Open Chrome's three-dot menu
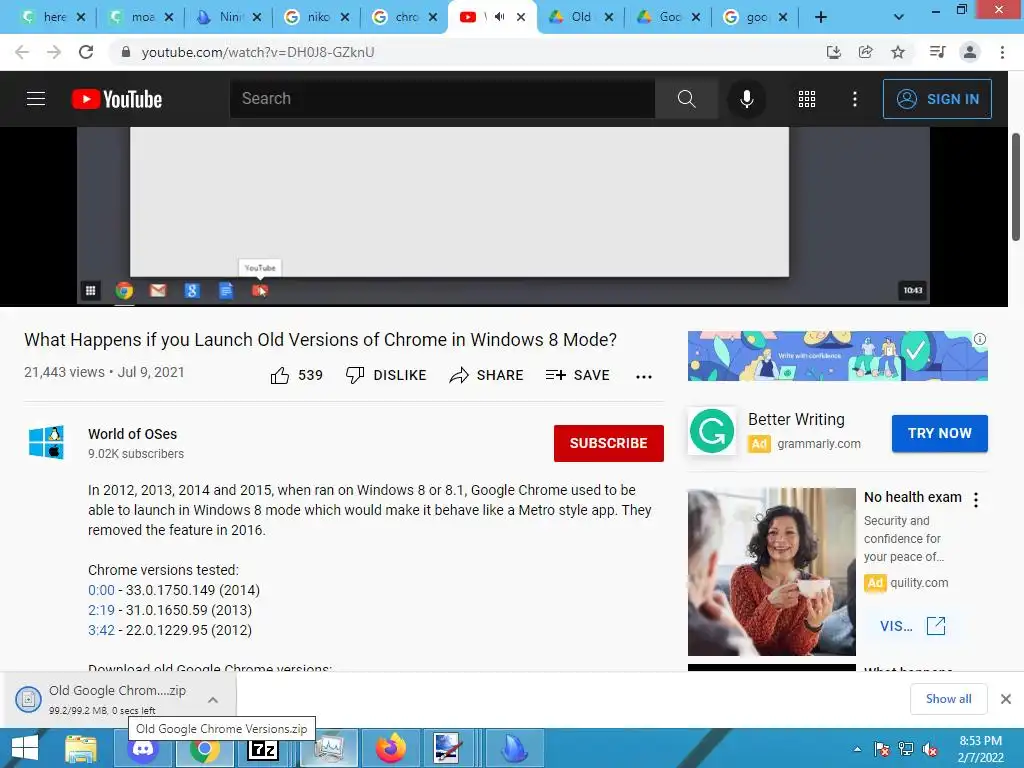 click(x=1002, y=52)
